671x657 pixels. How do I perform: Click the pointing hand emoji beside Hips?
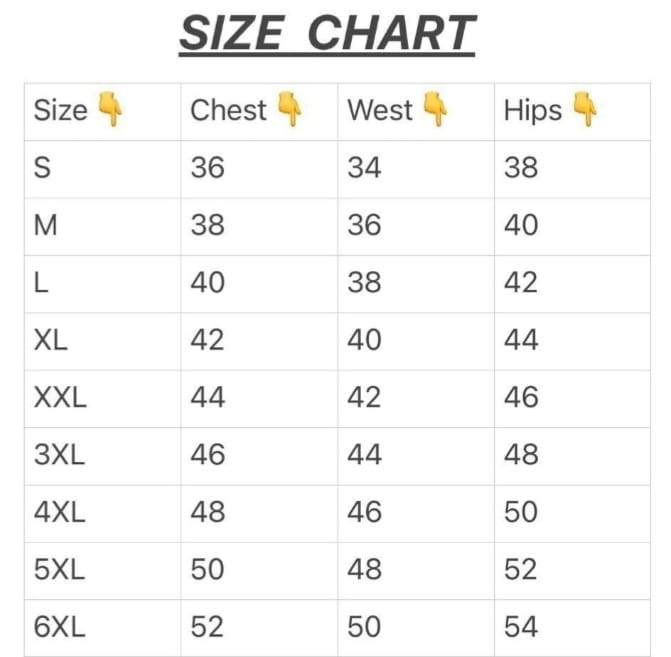[x=585, y=109]
